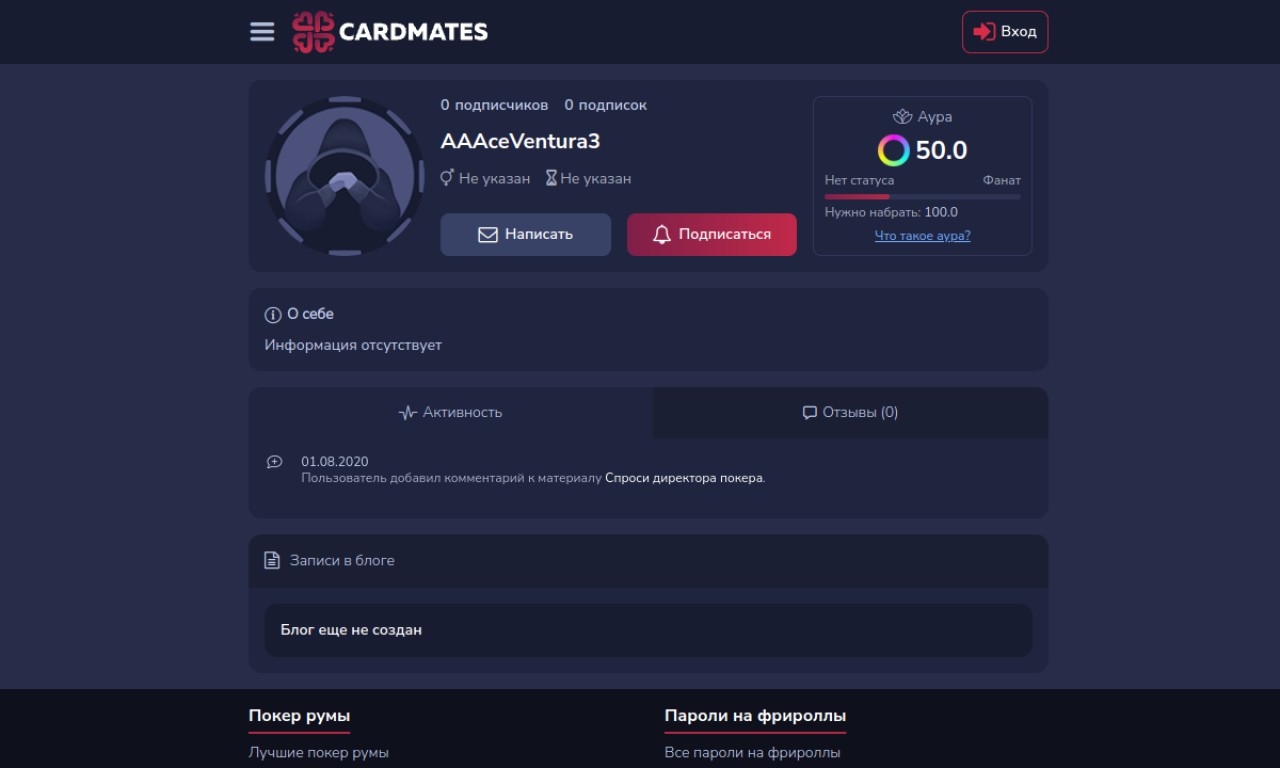Open the 0 подписчиков followers list

[494, 105]
